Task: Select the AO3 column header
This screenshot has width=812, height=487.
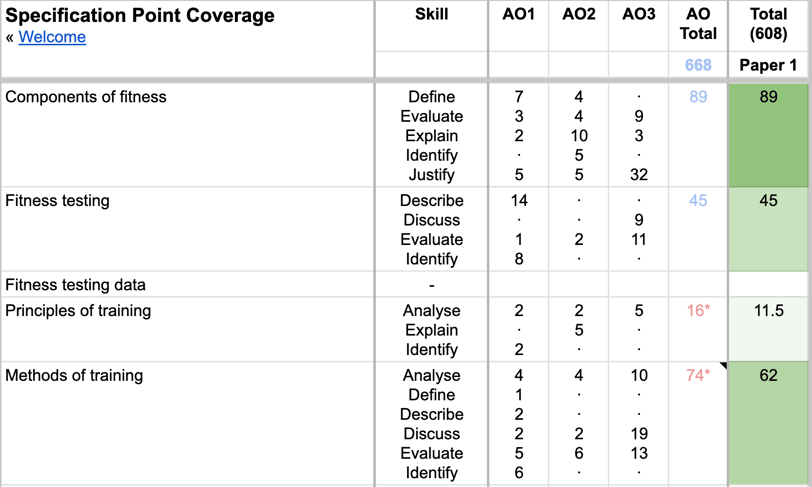Action: [638, 14]
